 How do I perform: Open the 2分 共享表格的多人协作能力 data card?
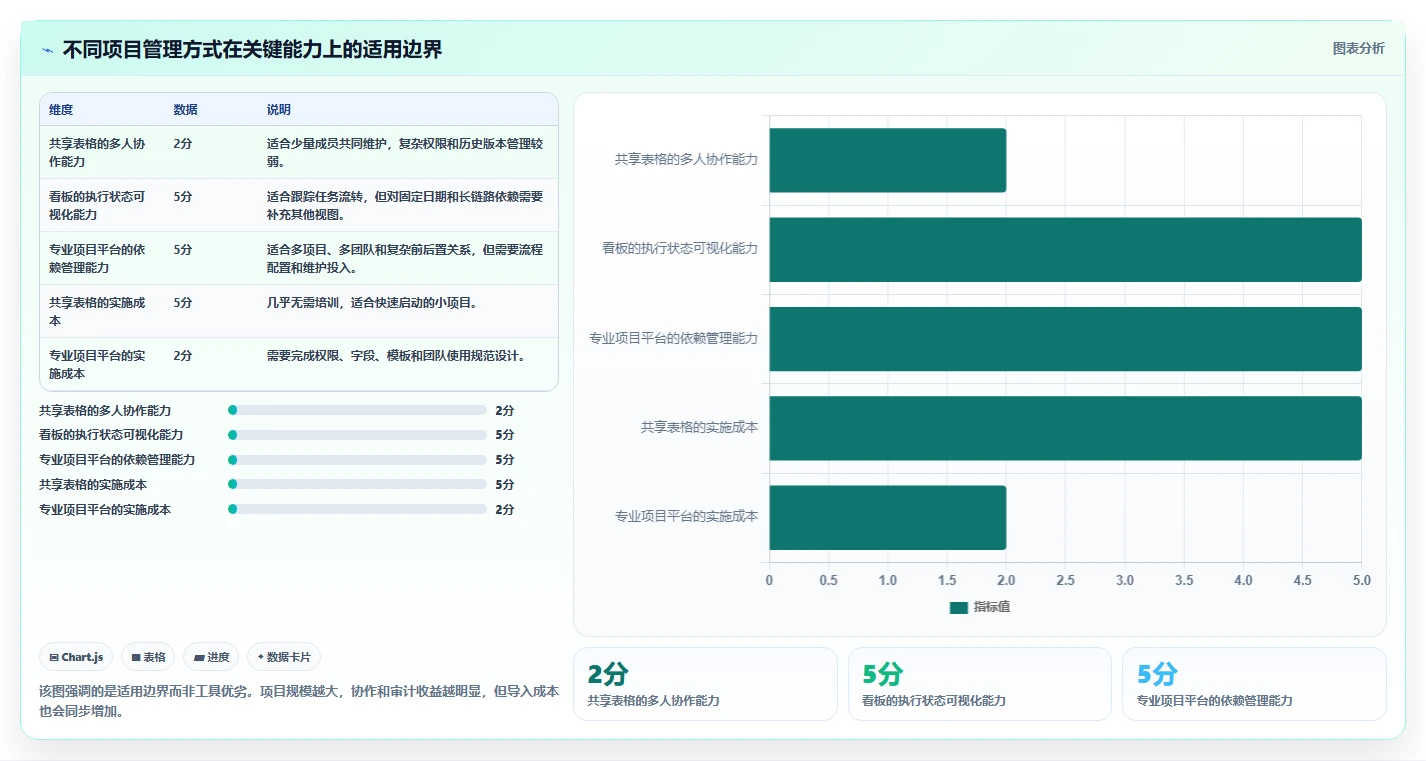tap(705, 684)
